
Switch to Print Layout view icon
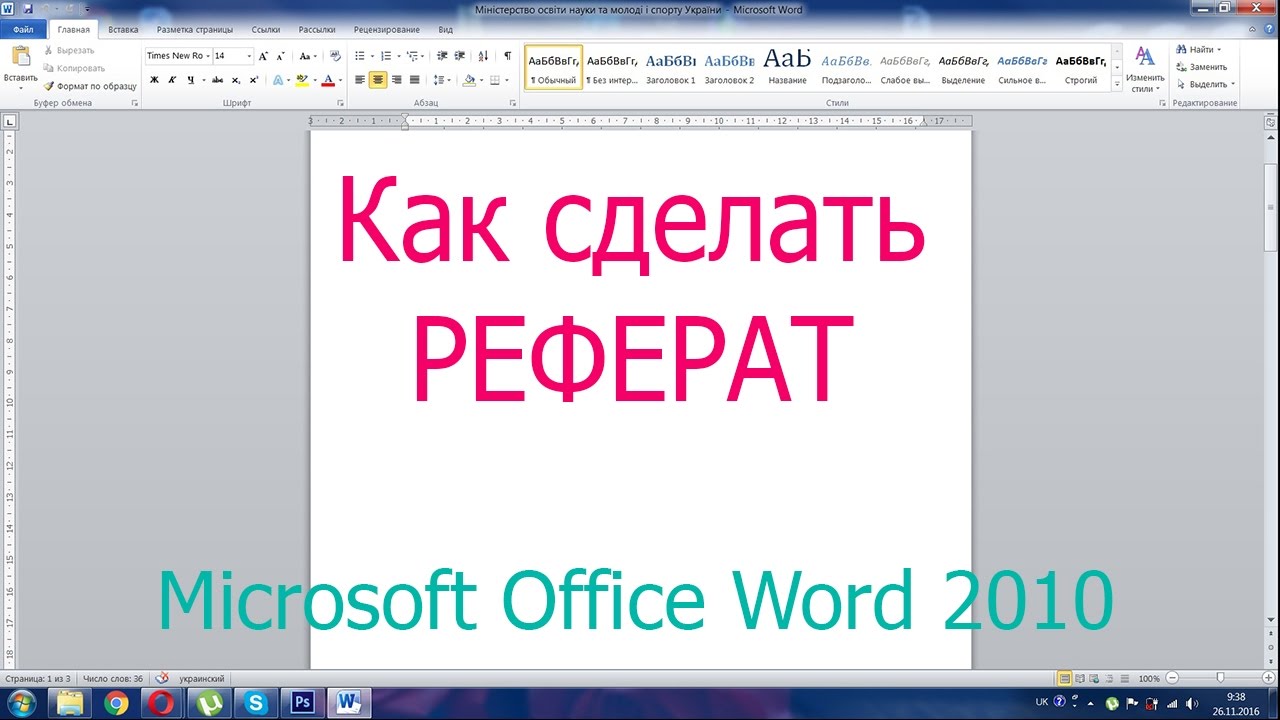(1065, 678)
